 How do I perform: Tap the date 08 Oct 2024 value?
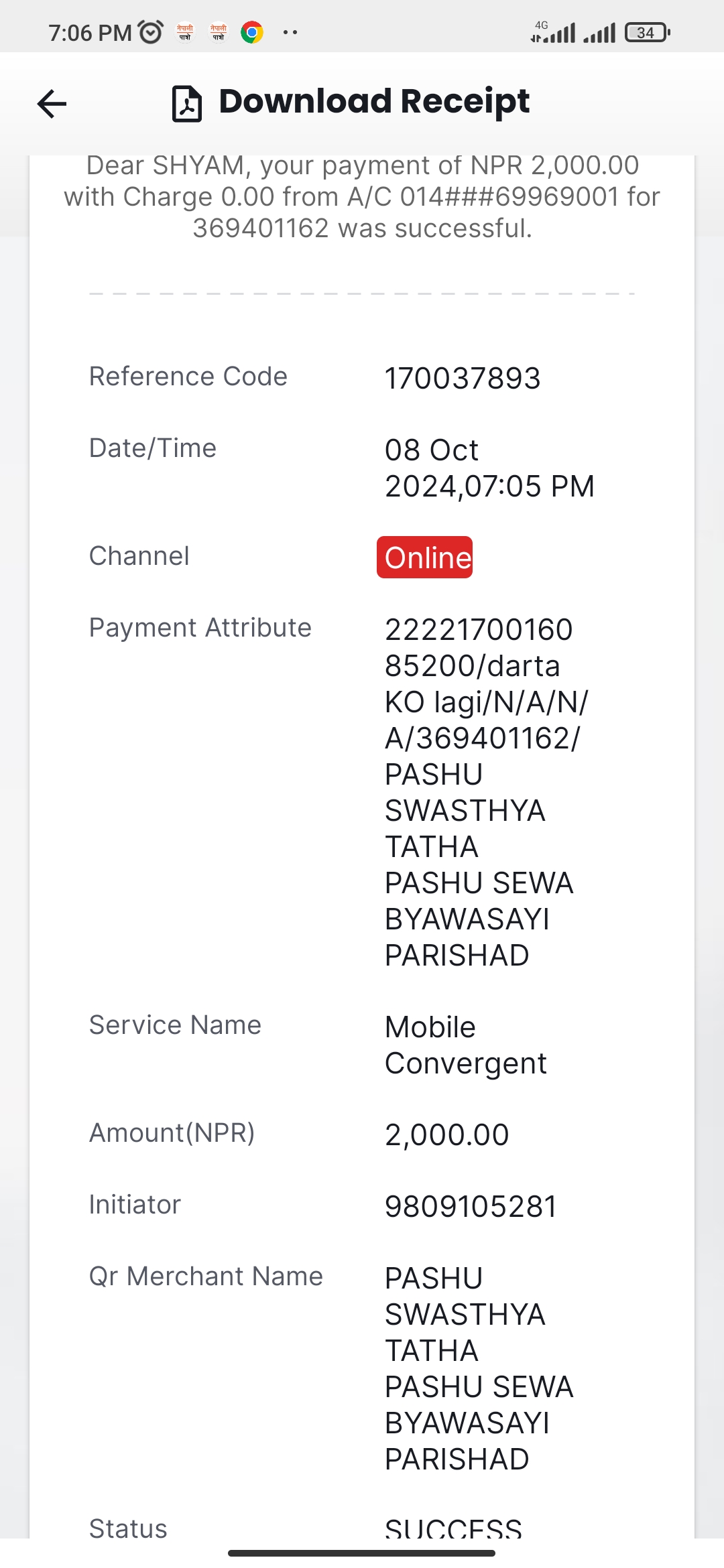point(489,468)
